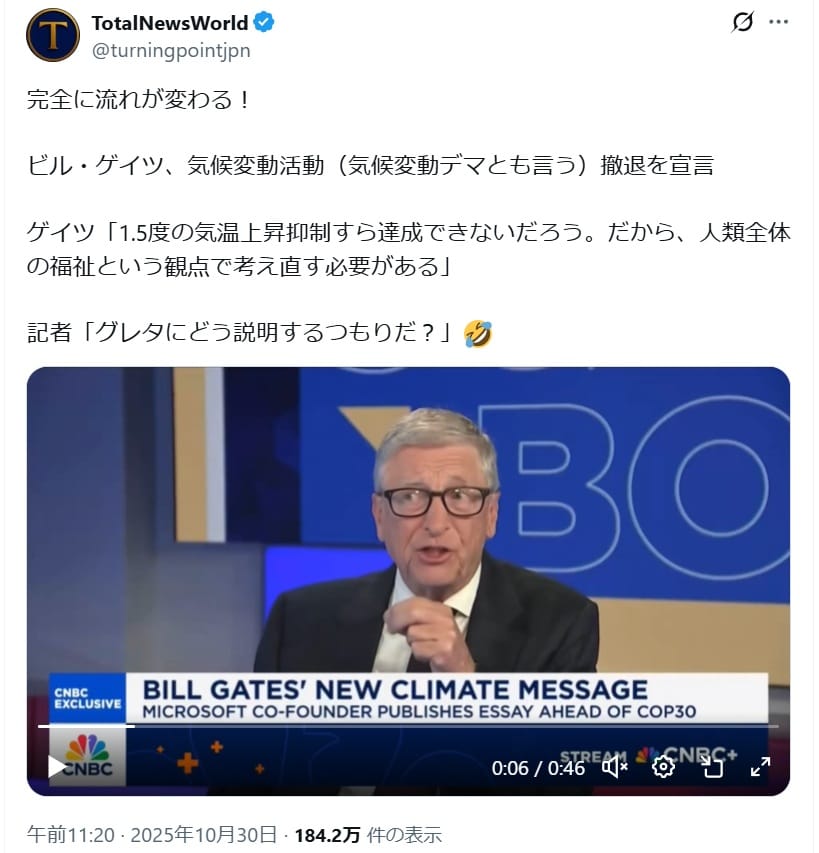Open the three-dot more options menu

(x=778, y=22)
